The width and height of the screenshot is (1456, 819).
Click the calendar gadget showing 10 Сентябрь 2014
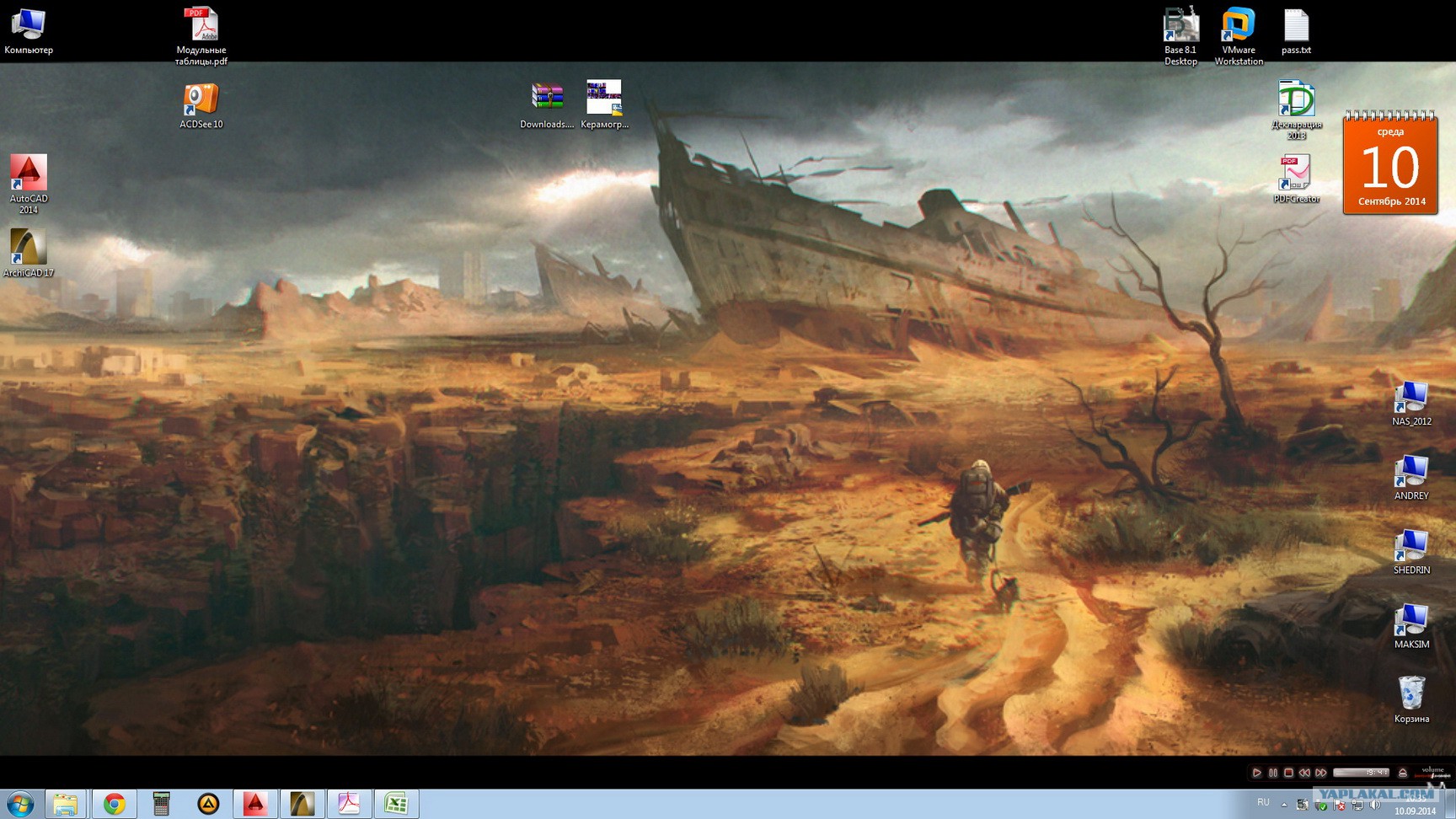point(1390,163)
